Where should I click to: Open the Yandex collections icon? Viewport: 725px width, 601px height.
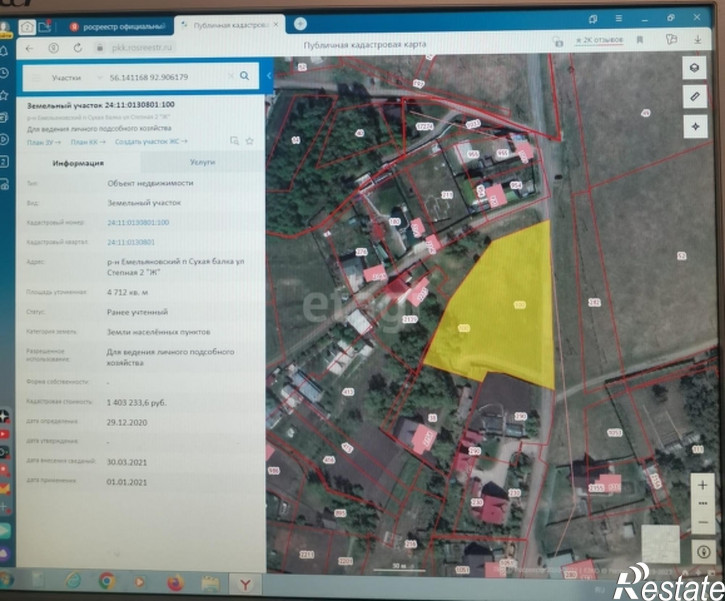tap(671, 40)
